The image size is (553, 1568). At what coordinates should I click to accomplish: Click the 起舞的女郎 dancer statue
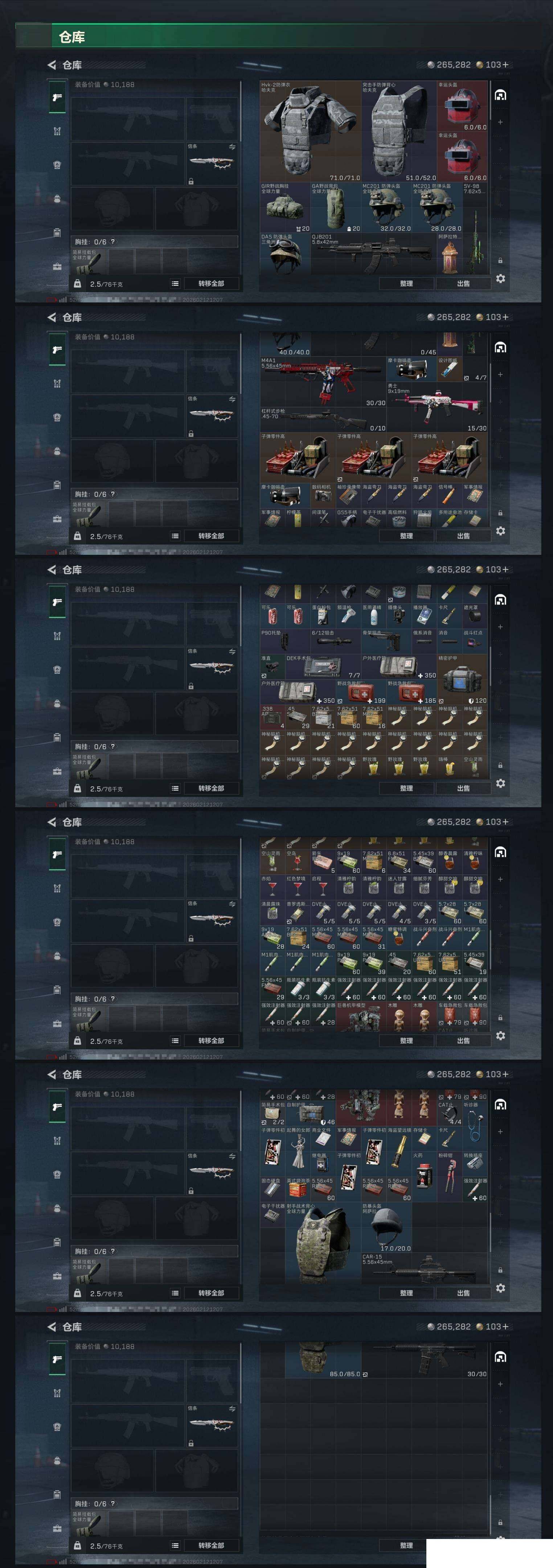pyautogui.click(x=298, y=1152)
